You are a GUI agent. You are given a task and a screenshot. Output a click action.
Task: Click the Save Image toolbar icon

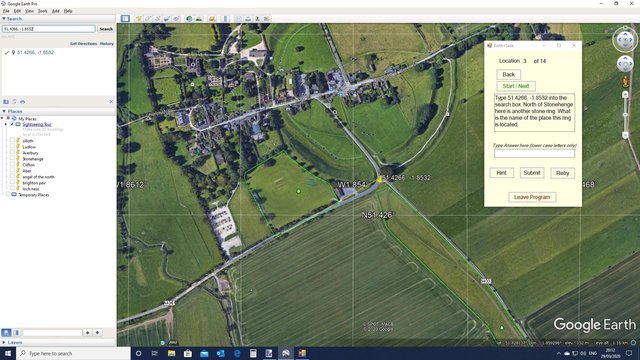258,19
